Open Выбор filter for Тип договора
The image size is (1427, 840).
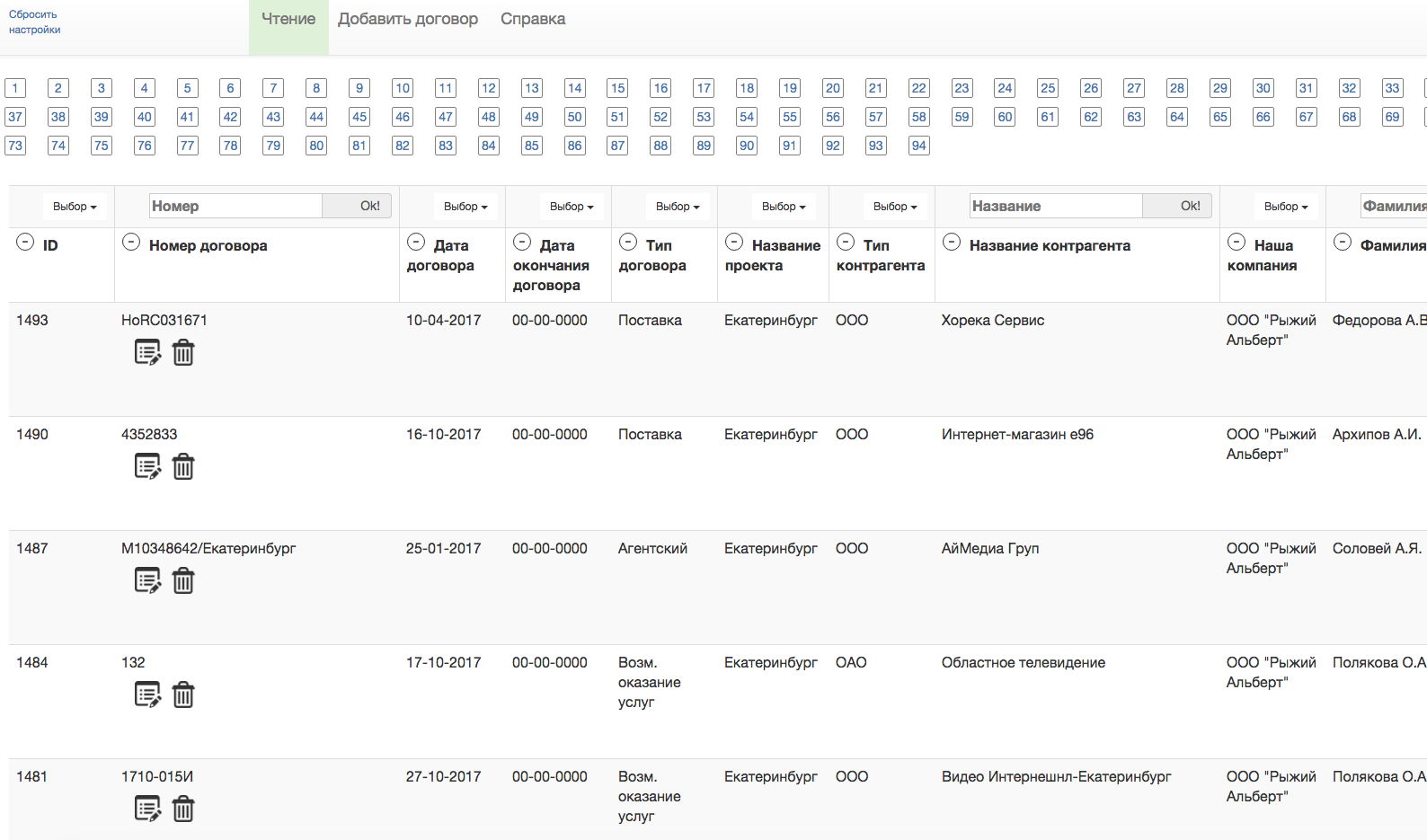coord(678,207)
